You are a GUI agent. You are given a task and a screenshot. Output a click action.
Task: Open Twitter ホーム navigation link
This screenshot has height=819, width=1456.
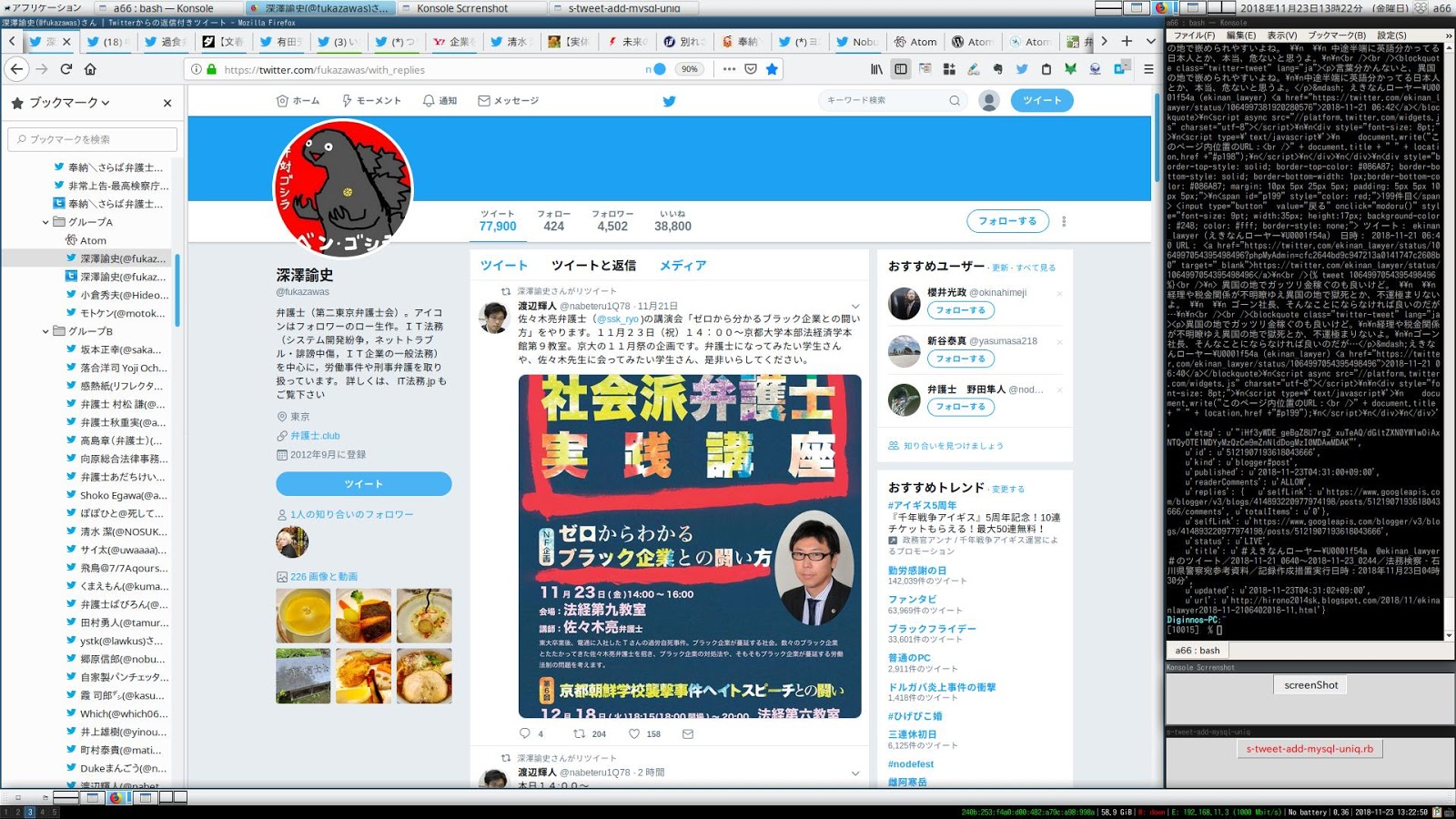[298, 101]
